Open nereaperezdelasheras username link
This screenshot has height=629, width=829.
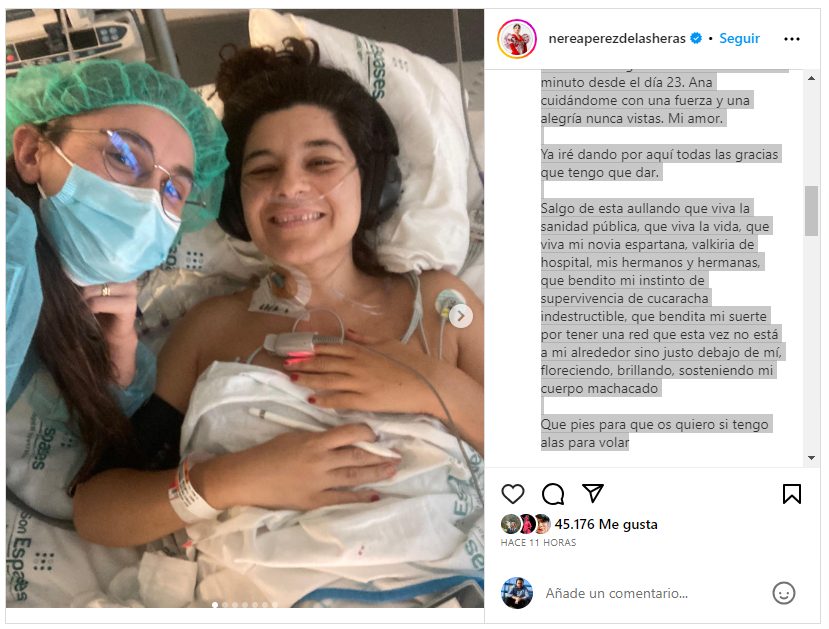point(617,39)
